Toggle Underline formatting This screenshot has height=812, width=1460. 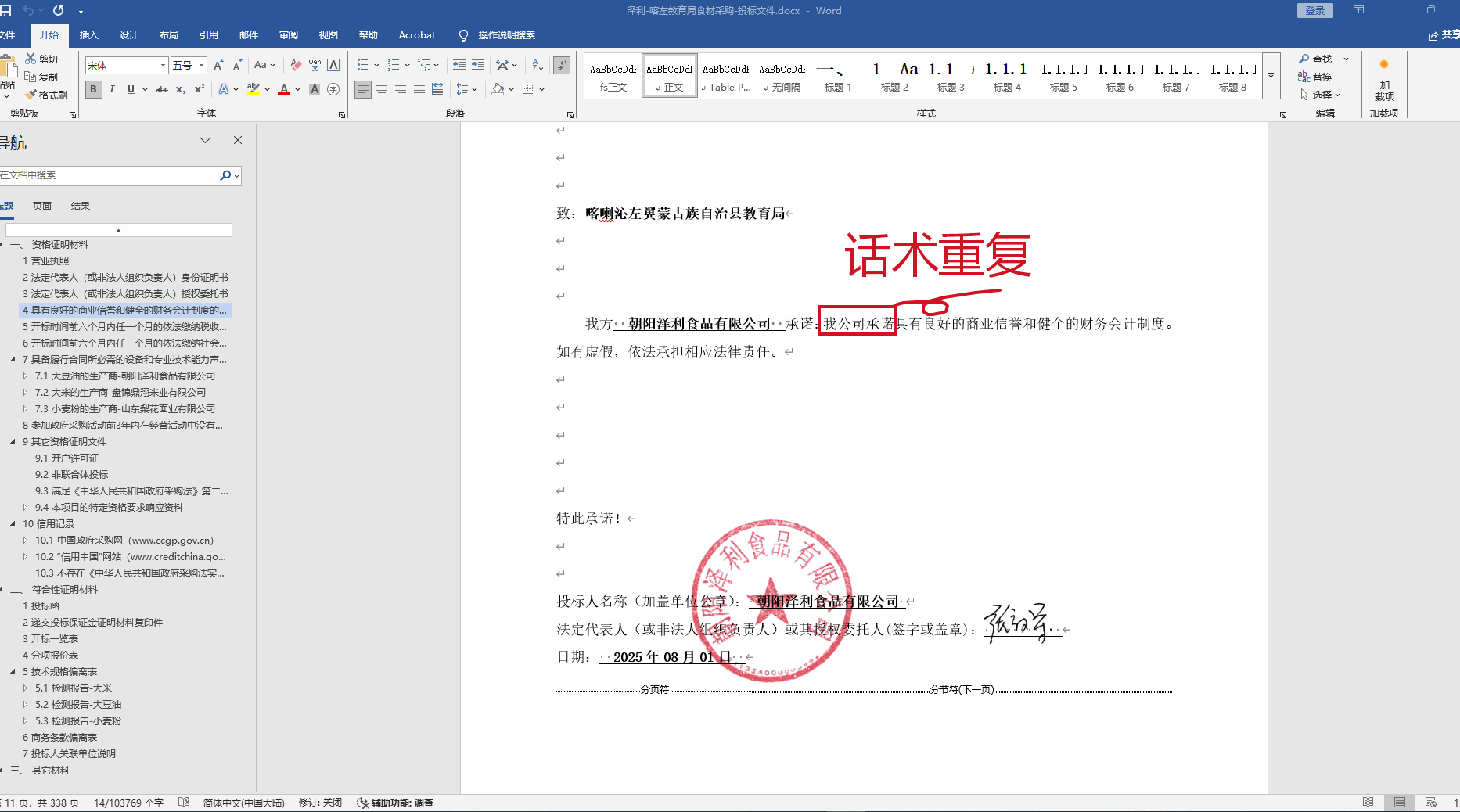coord(131,89)
